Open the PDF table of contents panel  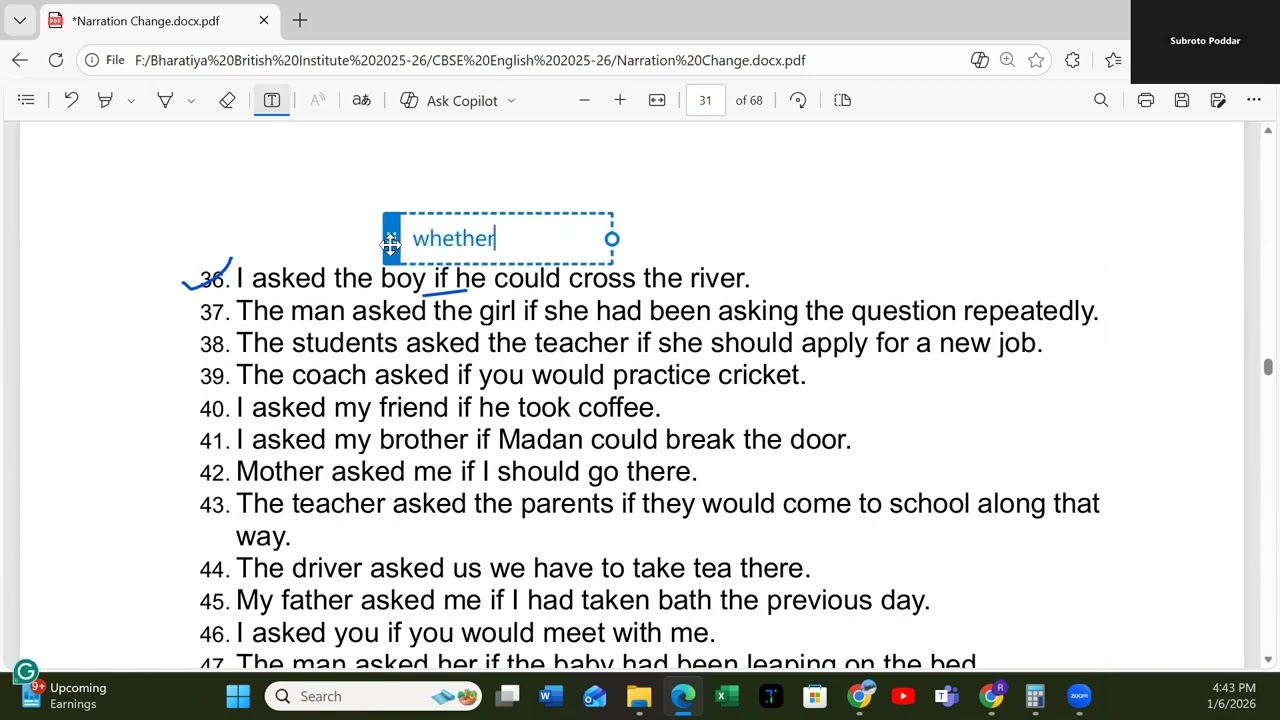26,100
